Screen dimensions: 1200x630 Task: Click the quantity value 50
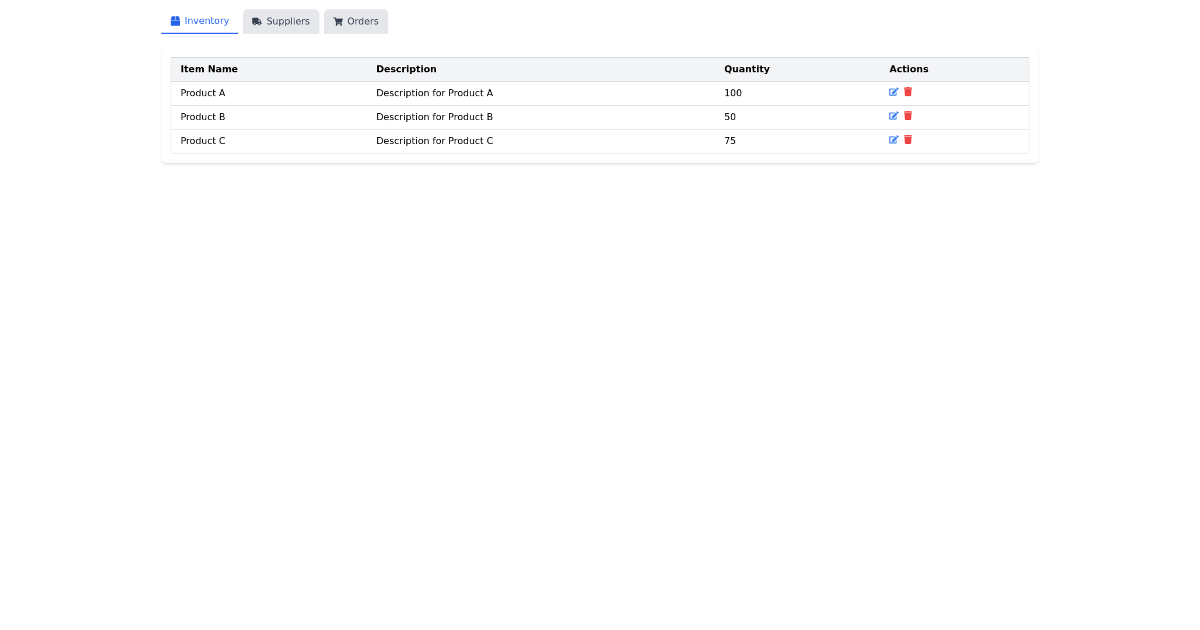[730, 117]
